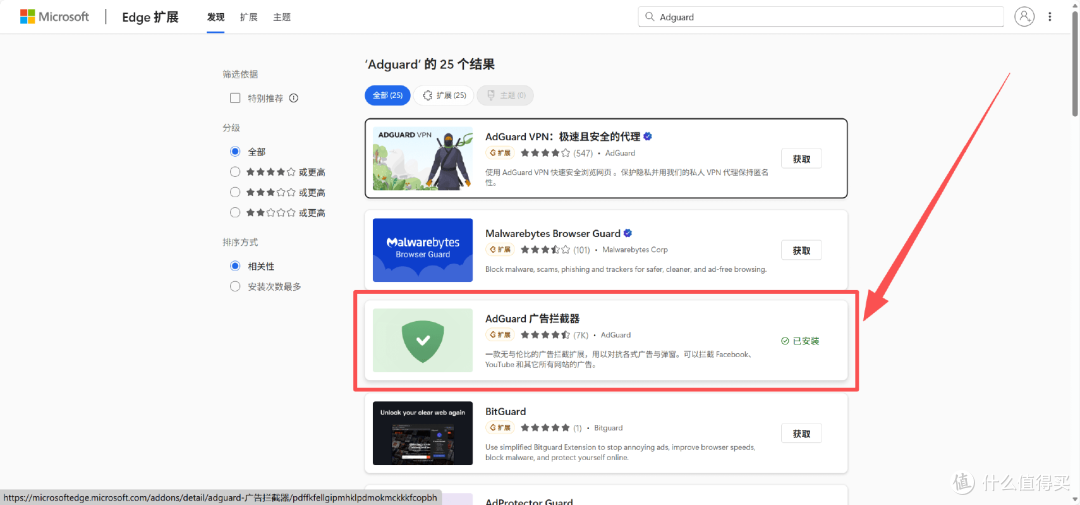The width and height of the screenshot is (1080, 505).
Task: Click the 扩展 badge under Malwarebytes Browser Guard
Action: (500, 249)
